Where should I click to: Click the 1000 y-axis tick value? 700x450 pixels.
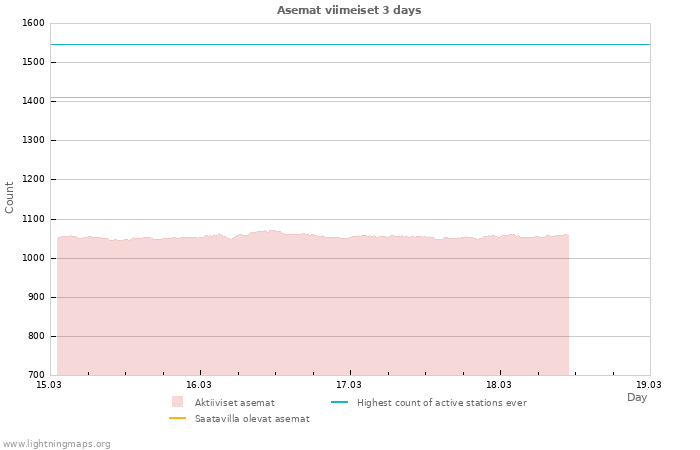point(33,258)
